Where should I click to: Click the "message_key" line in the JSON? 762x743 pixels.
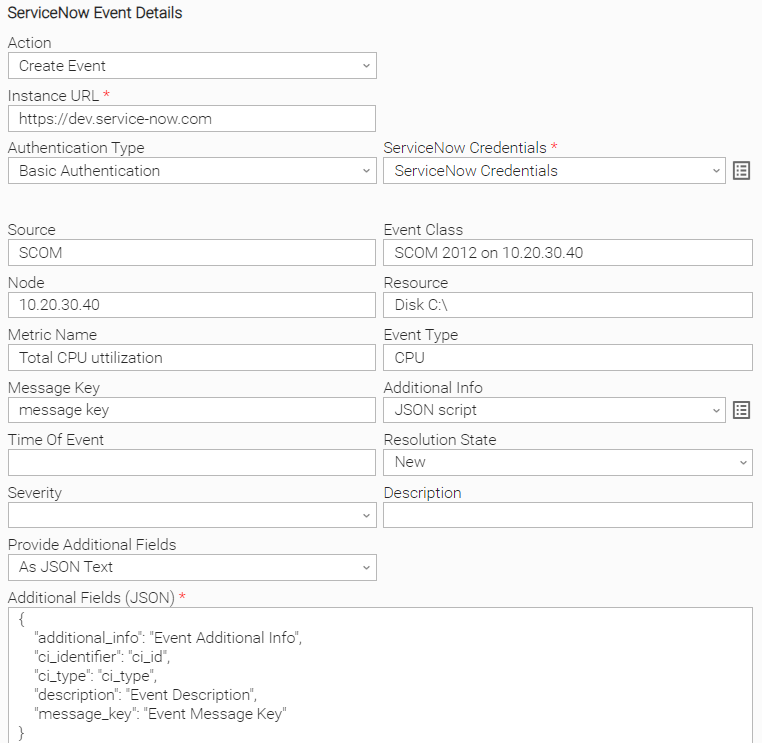pyautogui.click(x=160, y=714)
